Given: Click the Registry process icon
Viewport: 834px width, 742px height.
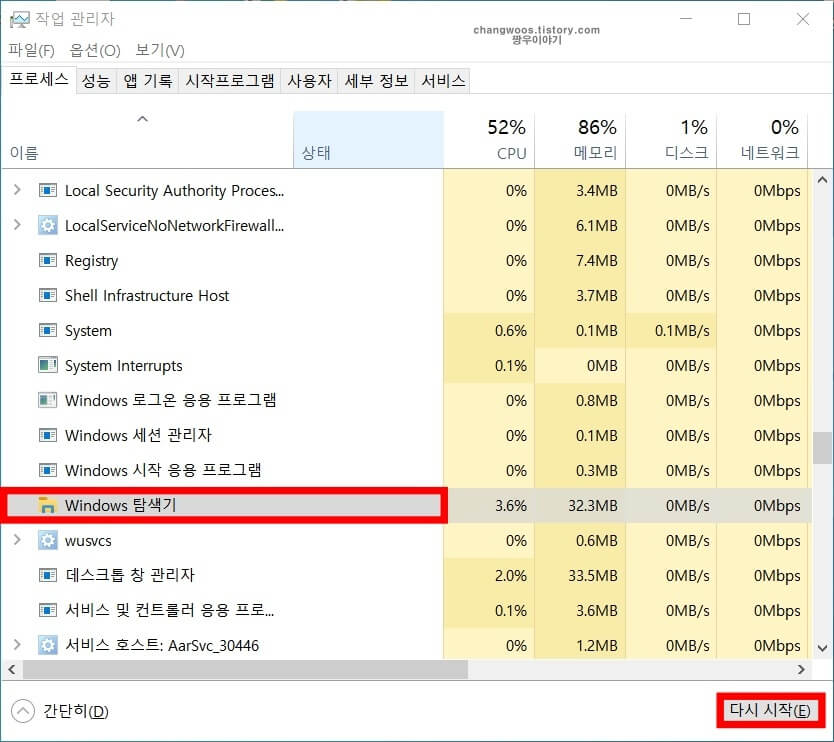Looking at the screenshot, I should 47,260.
